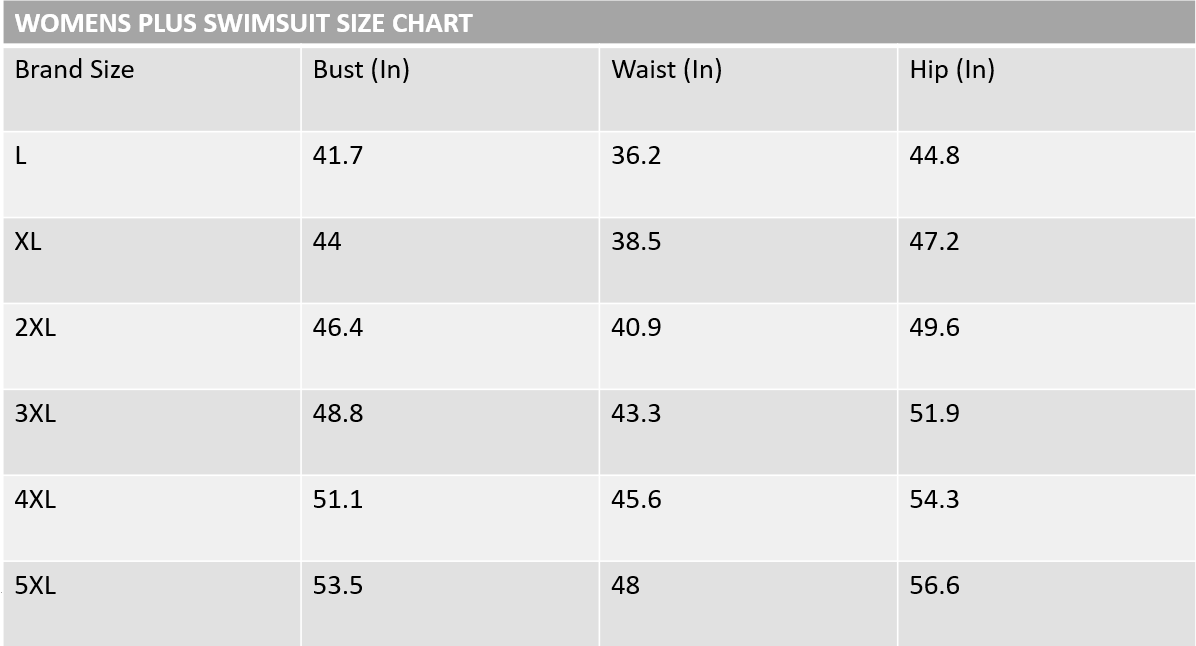1196x646 pixels.
Task: Click the 51.9 hip value for 3XL
Action: click(x=934, y=414)
